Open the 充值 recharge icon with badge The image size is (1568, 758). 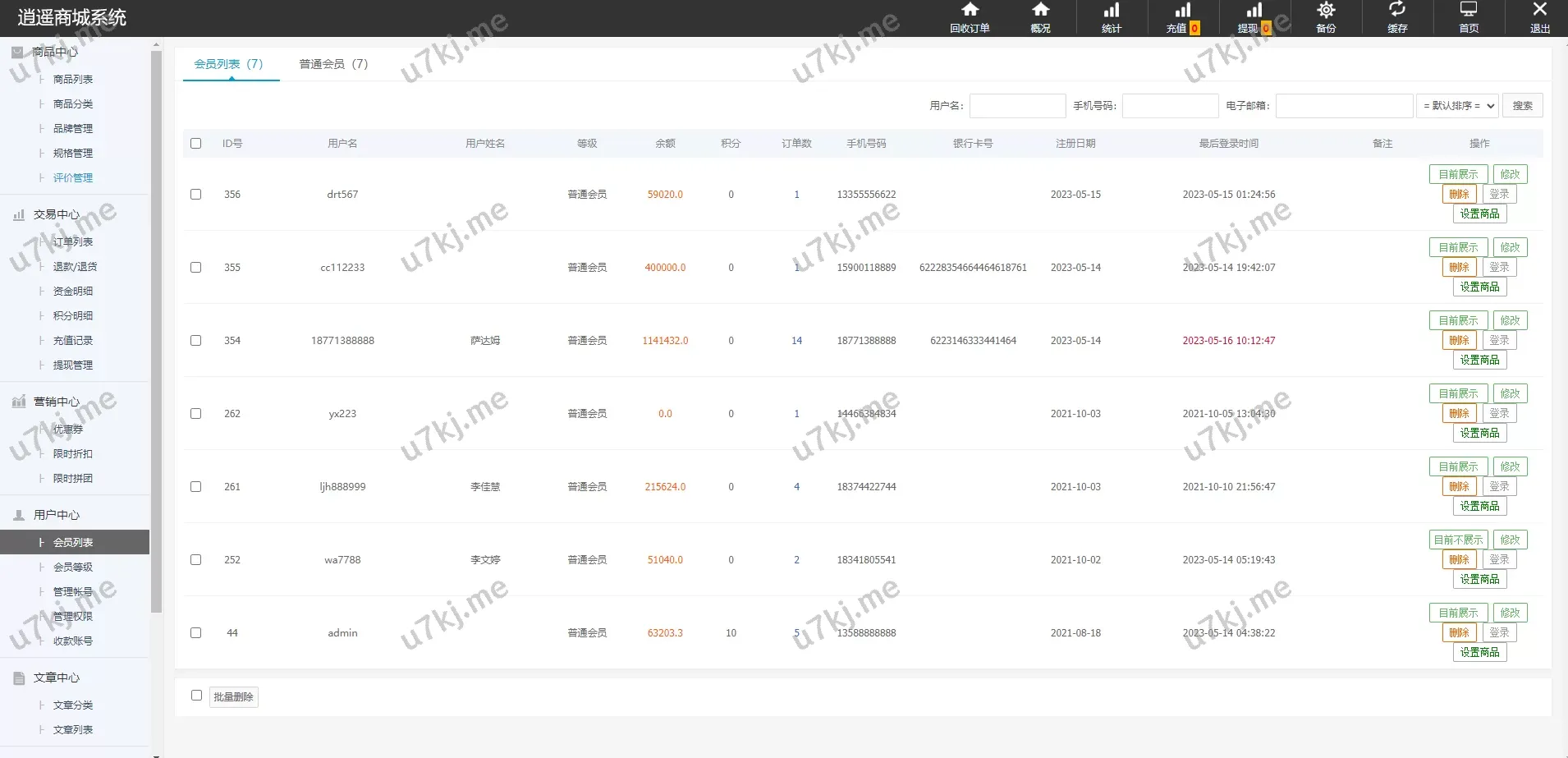[1181, 17]
